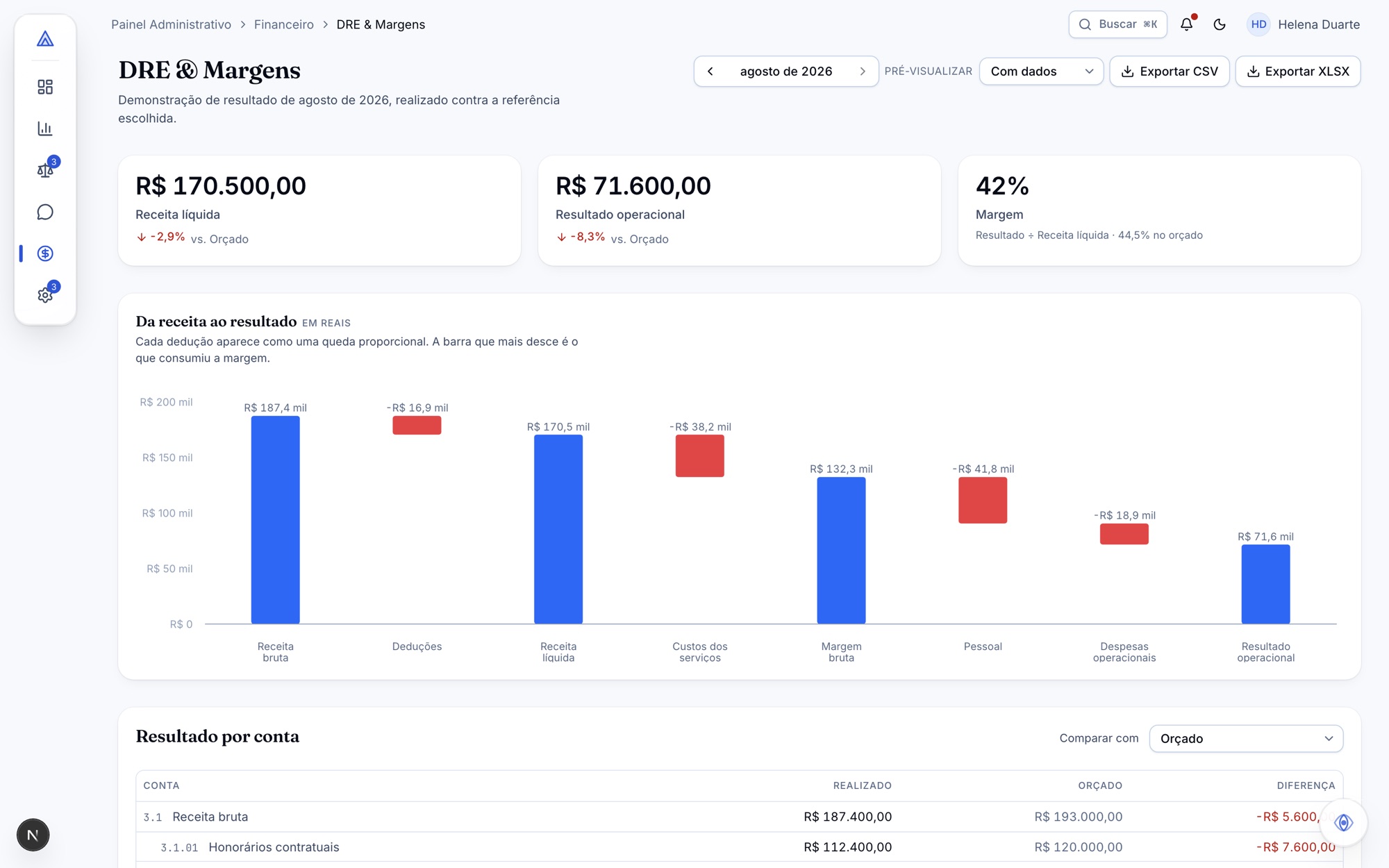Click the -R$ 41,8 mil bar label
Screen dimensions: 1389x868
[x=983, y=469]
